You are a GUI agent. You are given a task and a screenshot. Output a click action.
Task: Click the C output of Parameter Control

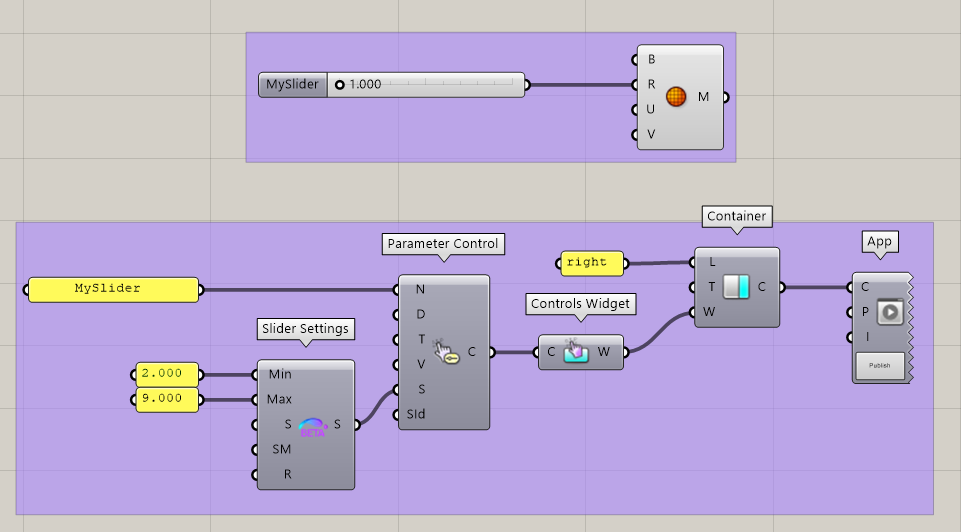pos(472,352)
